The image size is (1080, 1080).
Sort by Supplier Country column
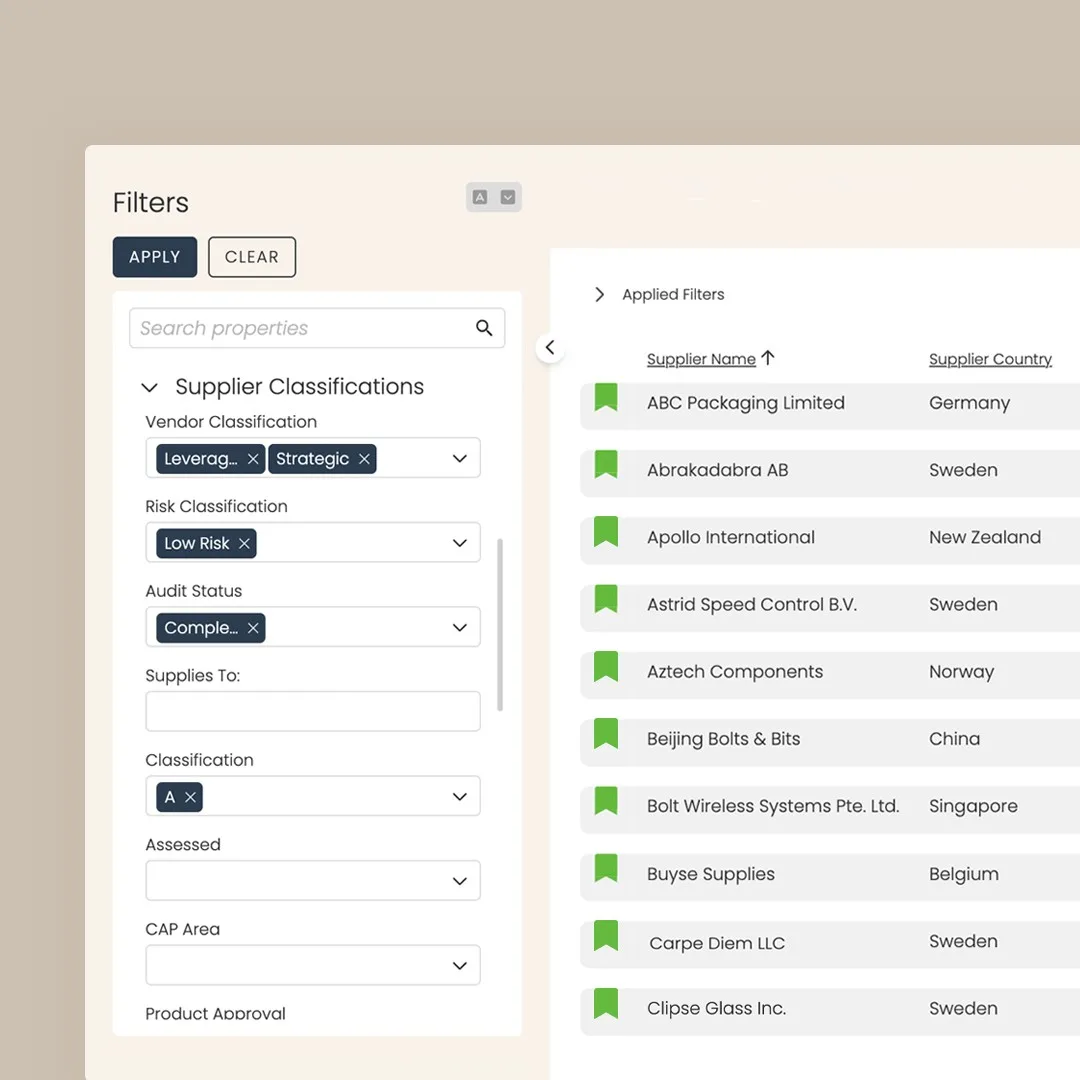pos(990,359)
